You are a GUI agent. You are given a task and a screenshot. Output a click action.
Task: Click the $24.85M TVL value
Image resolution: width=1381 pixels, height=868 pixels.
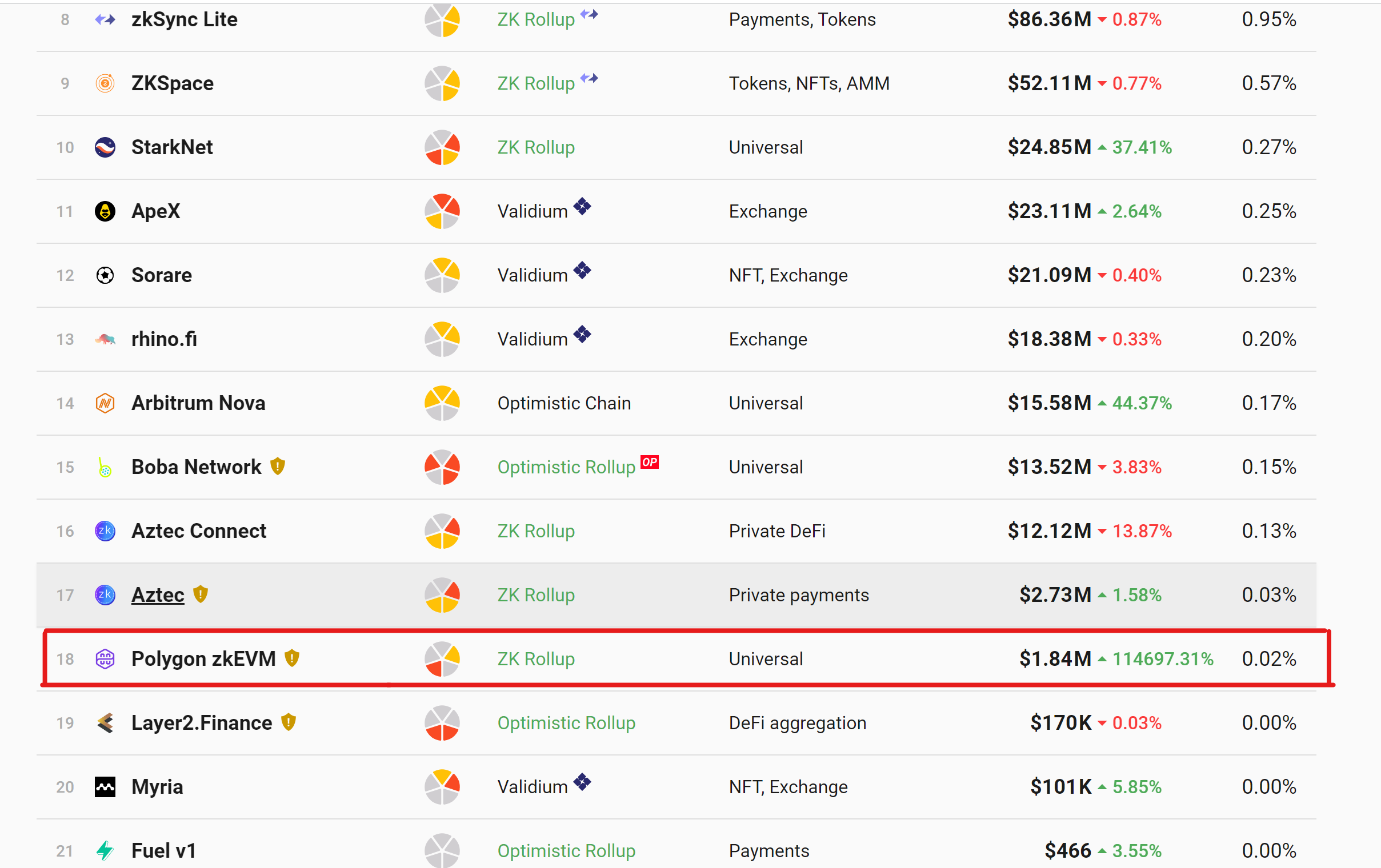(1050, 147)
